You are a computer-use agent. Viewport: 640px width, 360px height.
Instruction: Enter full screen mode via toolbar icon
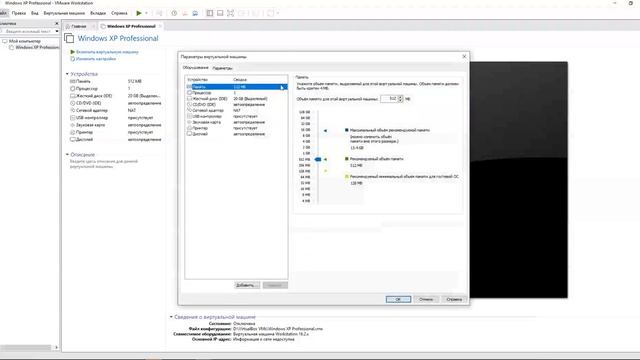pos(231,13)
